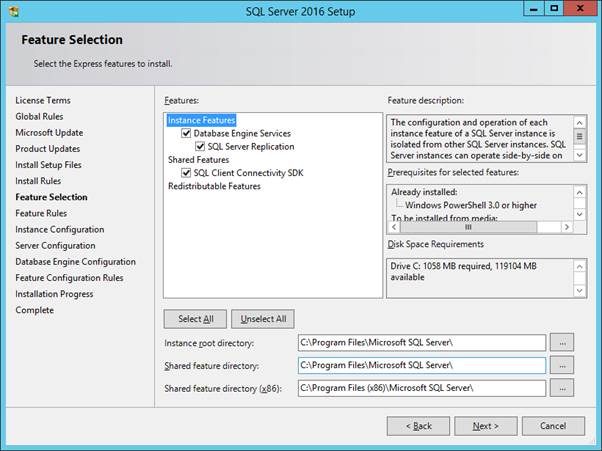Browse for the Shared feature directory (x86)

click(562, 388)
